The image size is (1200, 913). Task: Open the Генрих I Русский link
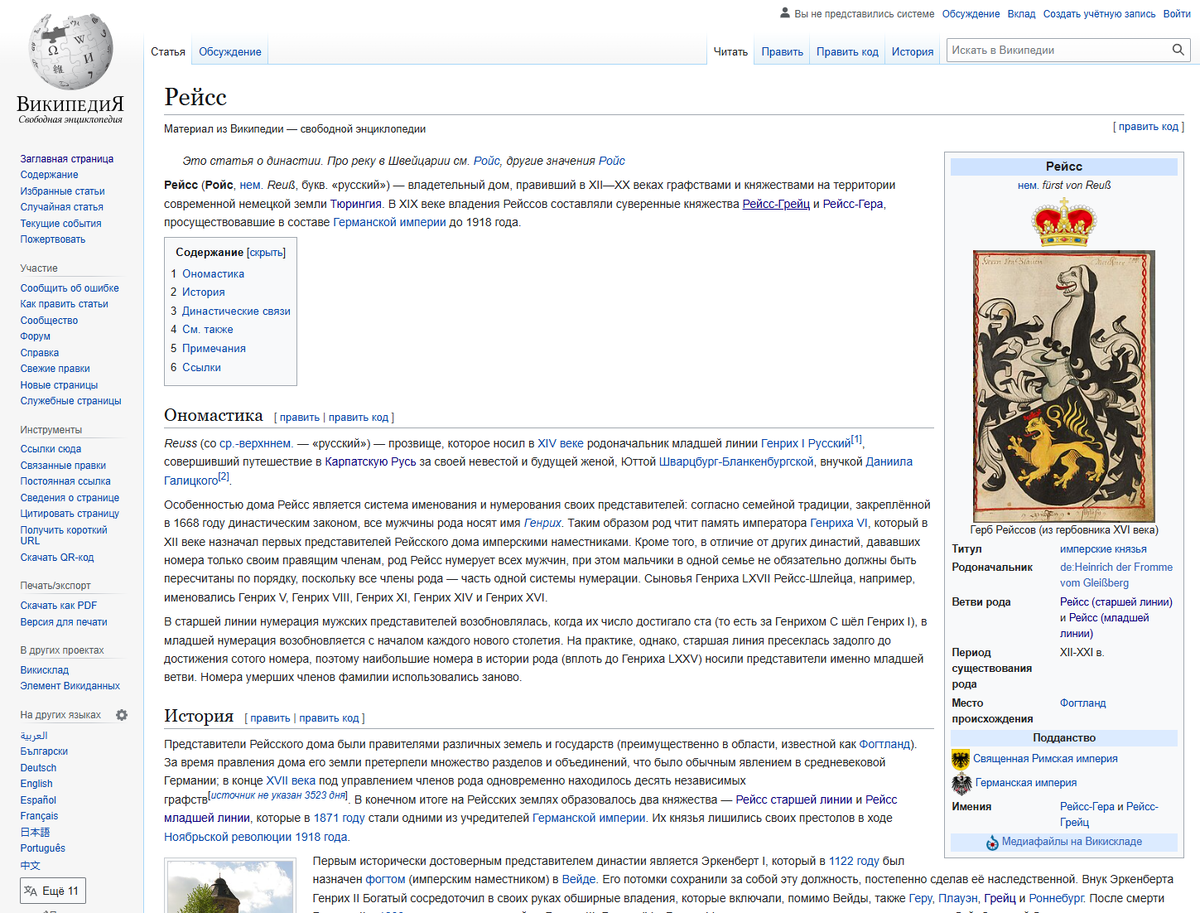tap(806, 443)
